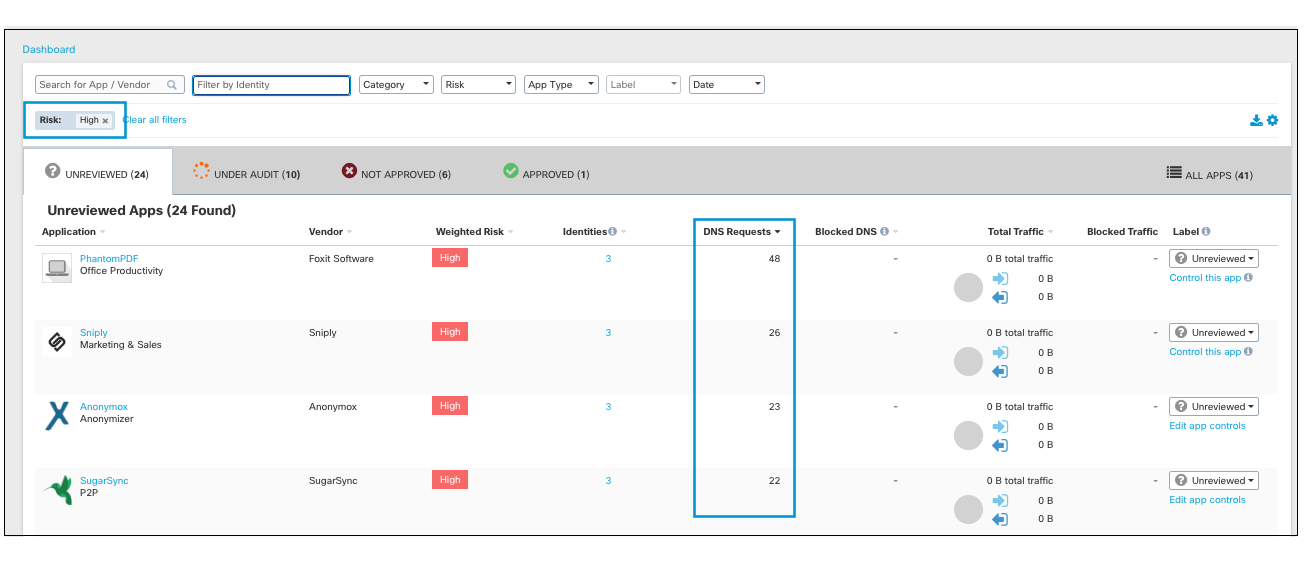Click Anonymox outbound traffic arrow icon
This screenshot has width=1312, height=576.
pos(1000,445)
